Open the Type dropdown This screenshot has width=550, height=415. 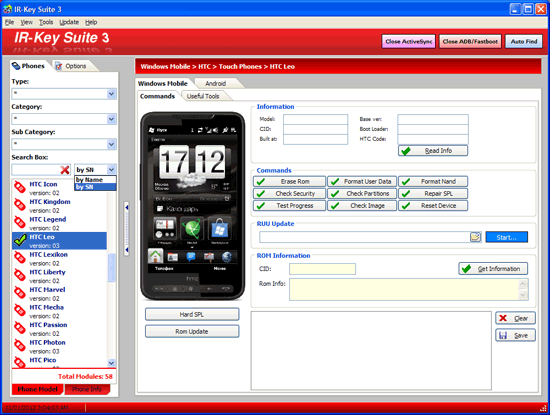coord(111,94)
